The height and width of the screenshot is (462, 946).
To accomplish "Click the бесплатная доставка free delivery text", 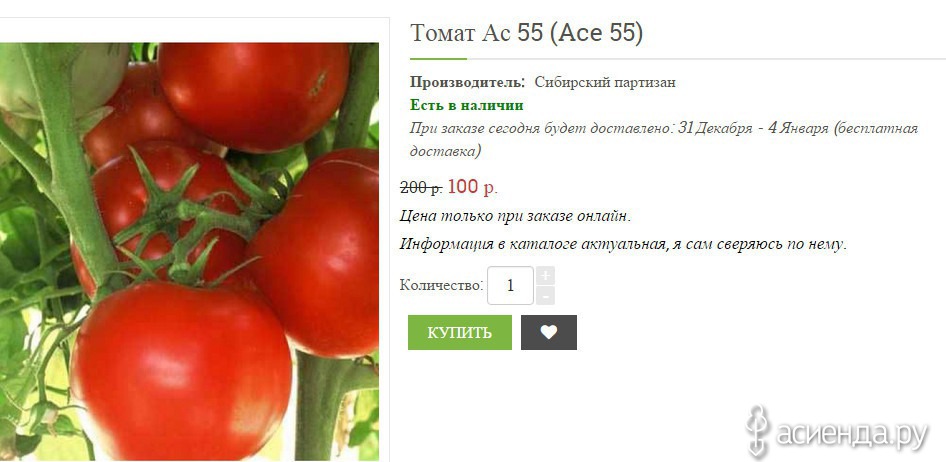I will [x=664, y=139].
